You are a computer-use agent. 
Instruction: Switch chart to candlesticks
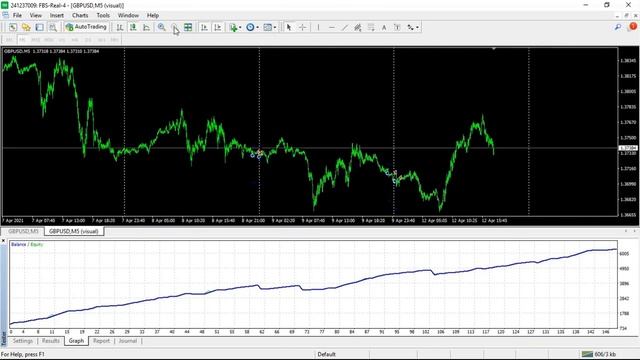point(133,27)
